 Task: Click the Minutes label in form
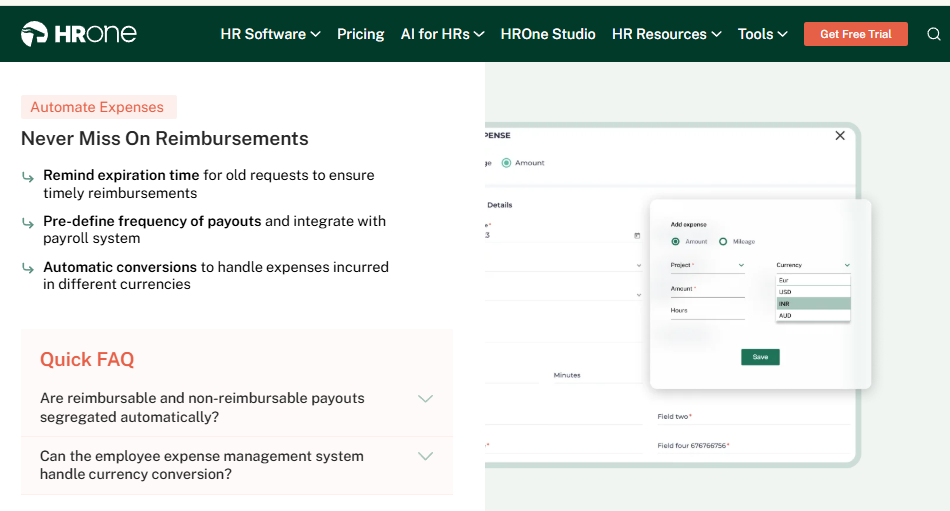click(567, 375)
